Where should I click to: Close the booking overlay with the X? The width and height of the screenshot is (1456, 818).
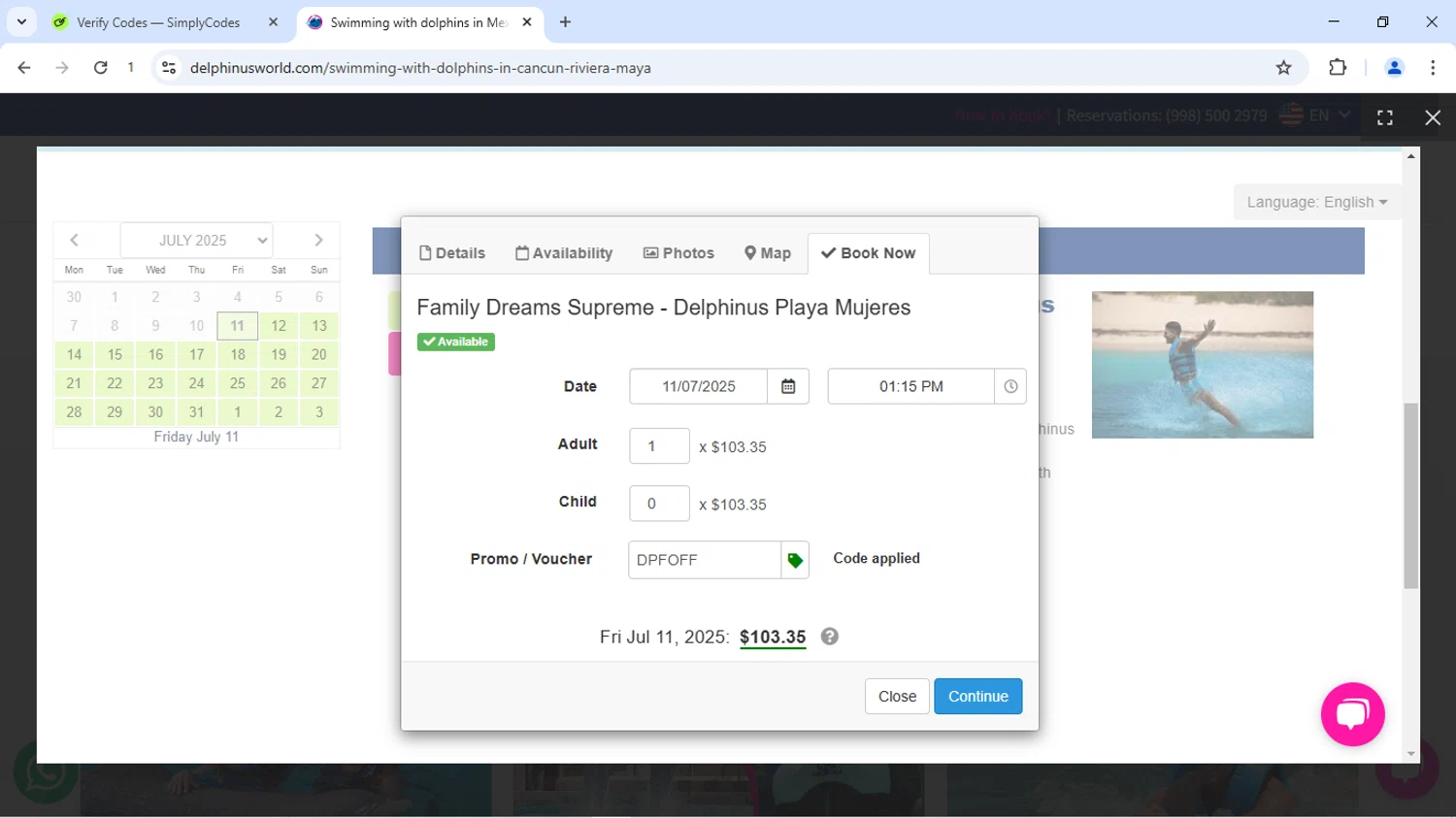coord(1433,117)
